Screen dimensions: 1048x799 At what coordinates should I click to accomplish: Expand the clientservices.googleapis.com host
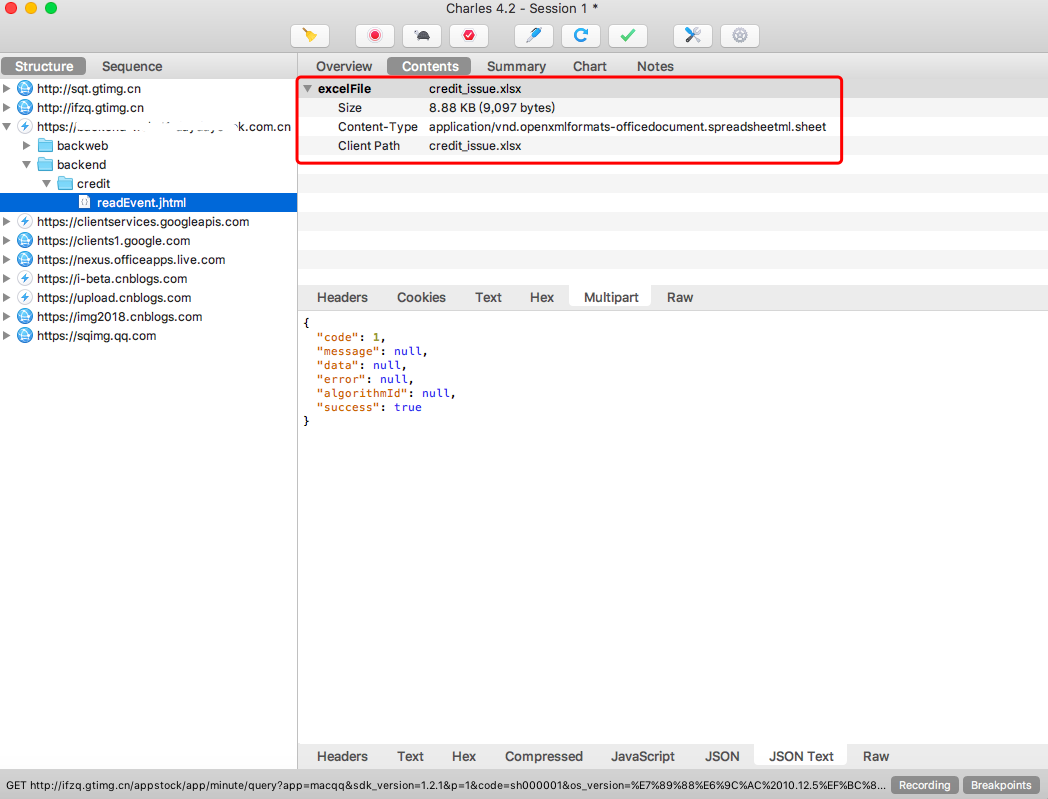[x=7, y=221]
